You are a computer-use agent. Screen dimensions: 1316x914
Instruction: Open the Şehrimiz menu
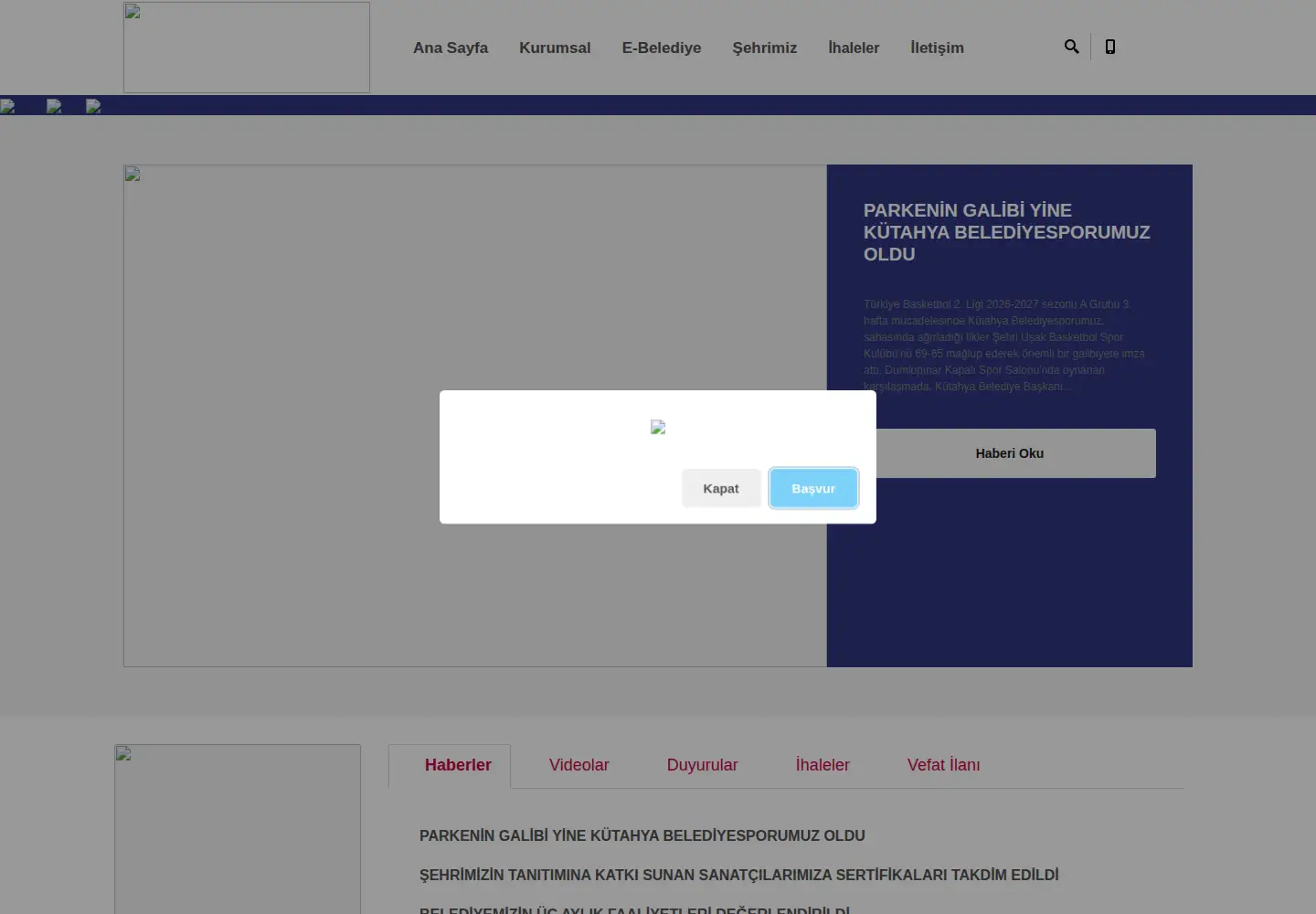[765, 48]
